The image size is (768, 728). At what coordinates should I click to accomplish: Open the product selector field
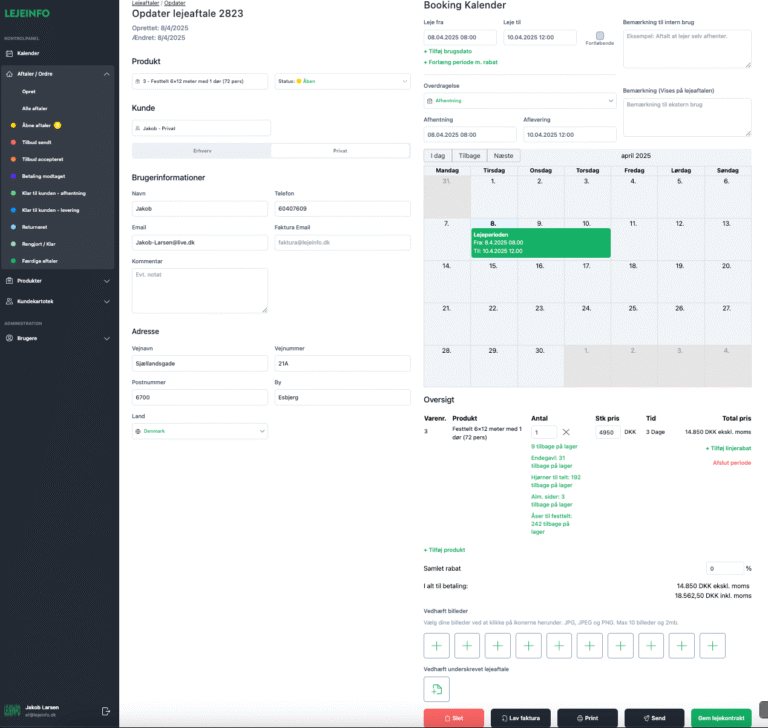pyautogui.click(x=200, y=81)
